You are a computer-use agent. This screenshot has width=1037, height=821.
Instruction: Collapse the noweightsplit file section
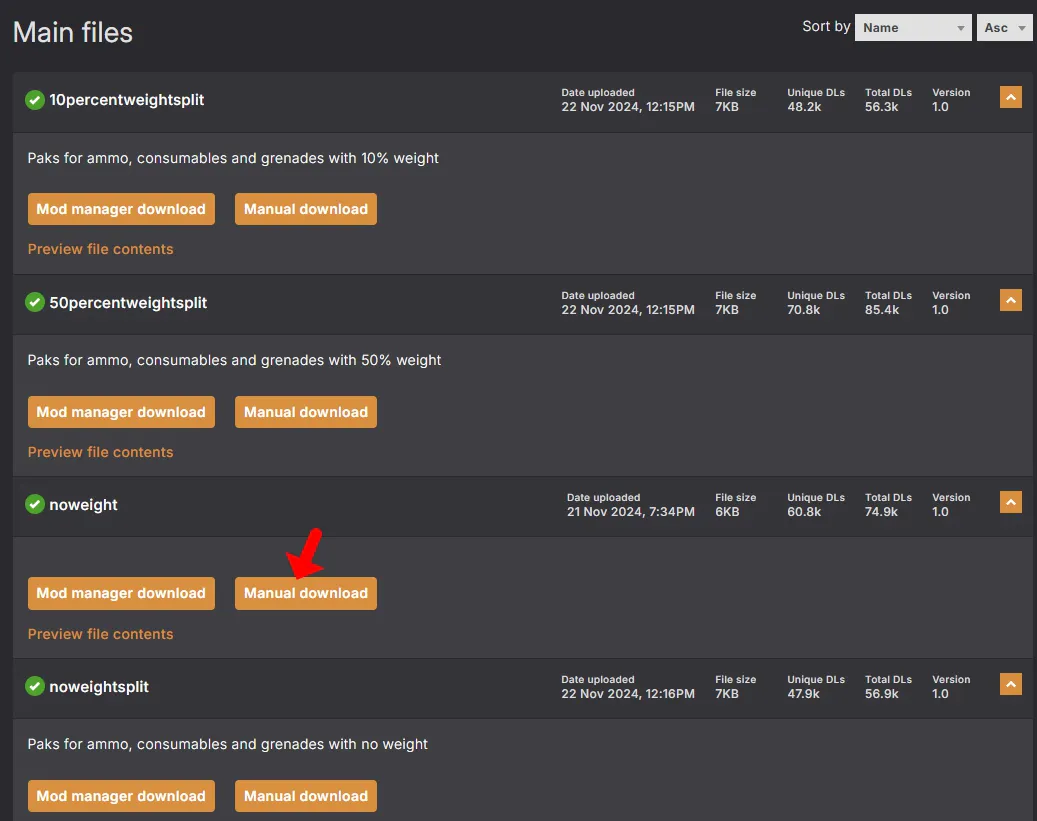click(1010, 684)
